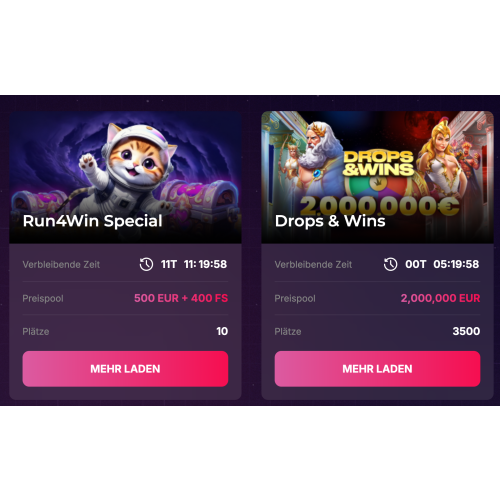Click the Plätze value 10

pos(222,331)
